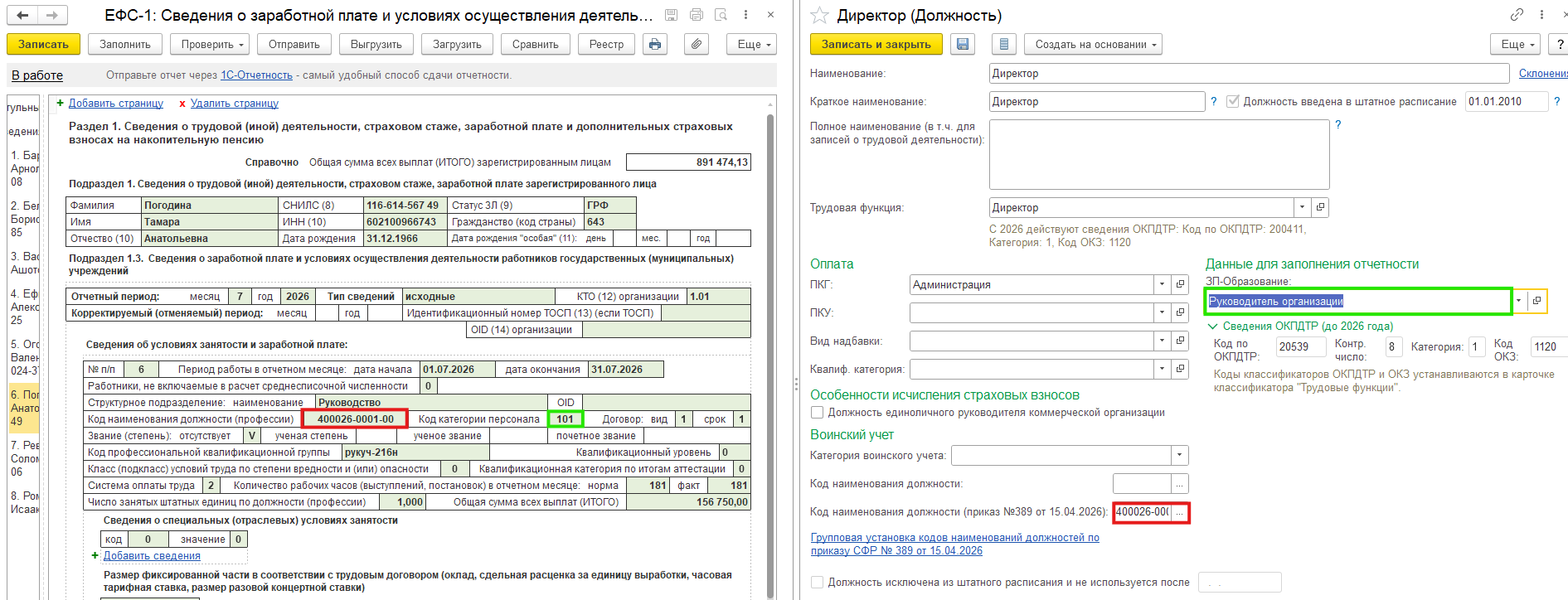Screen dimensions: 1568x600
Task: Expand the ПКГ Администрация dropdown
Action: [x=1162, y=285]
